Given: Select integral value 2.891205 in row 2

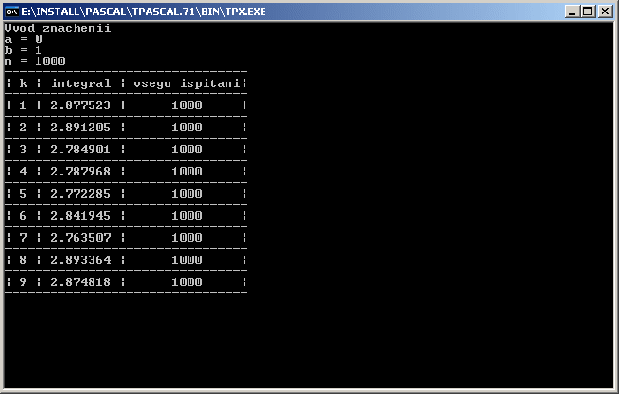Looking at the screenshot, I should pos(80,128).
